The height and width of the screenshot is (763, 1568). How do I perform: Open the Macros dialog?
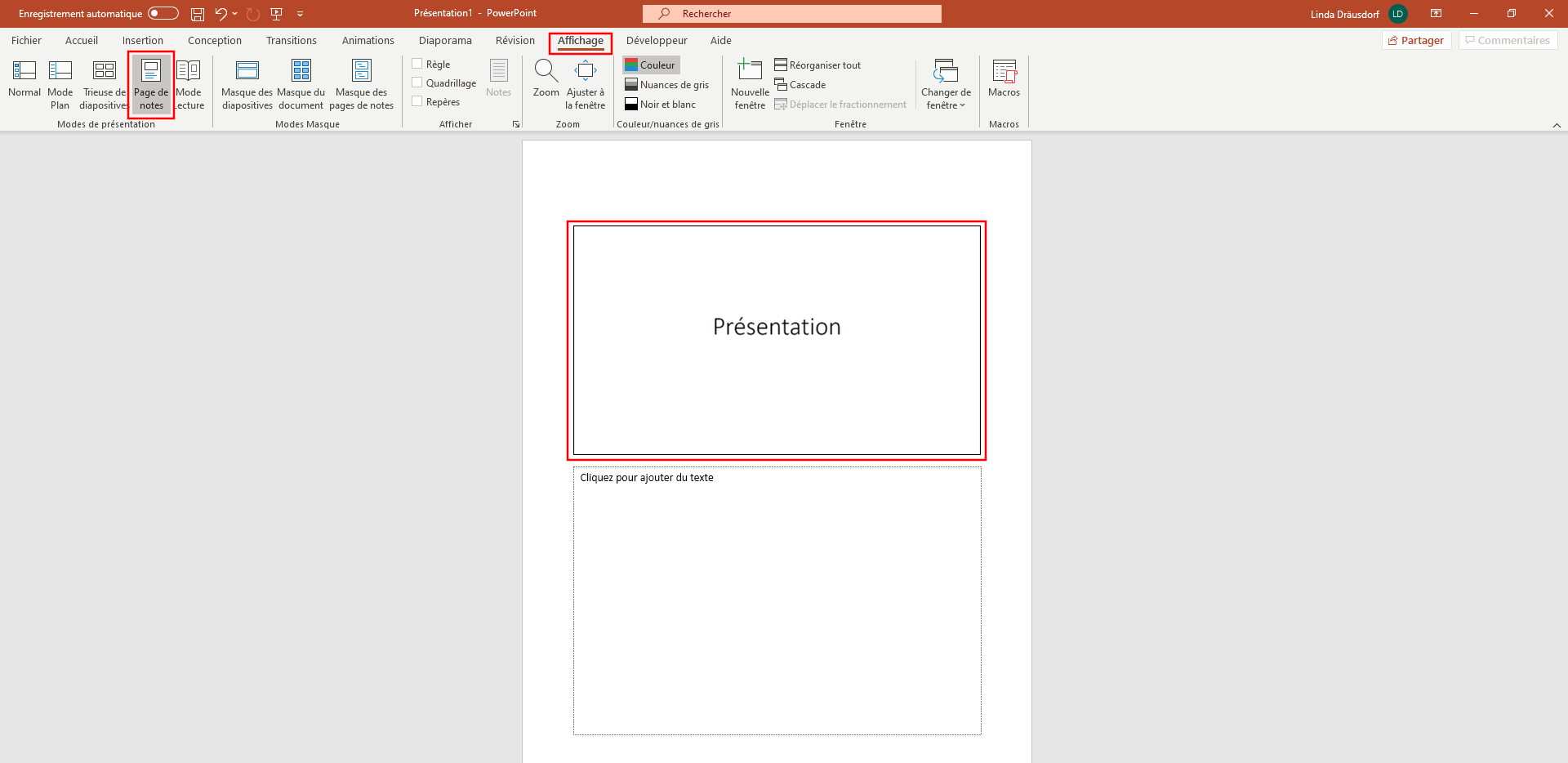click(1004, 78)
